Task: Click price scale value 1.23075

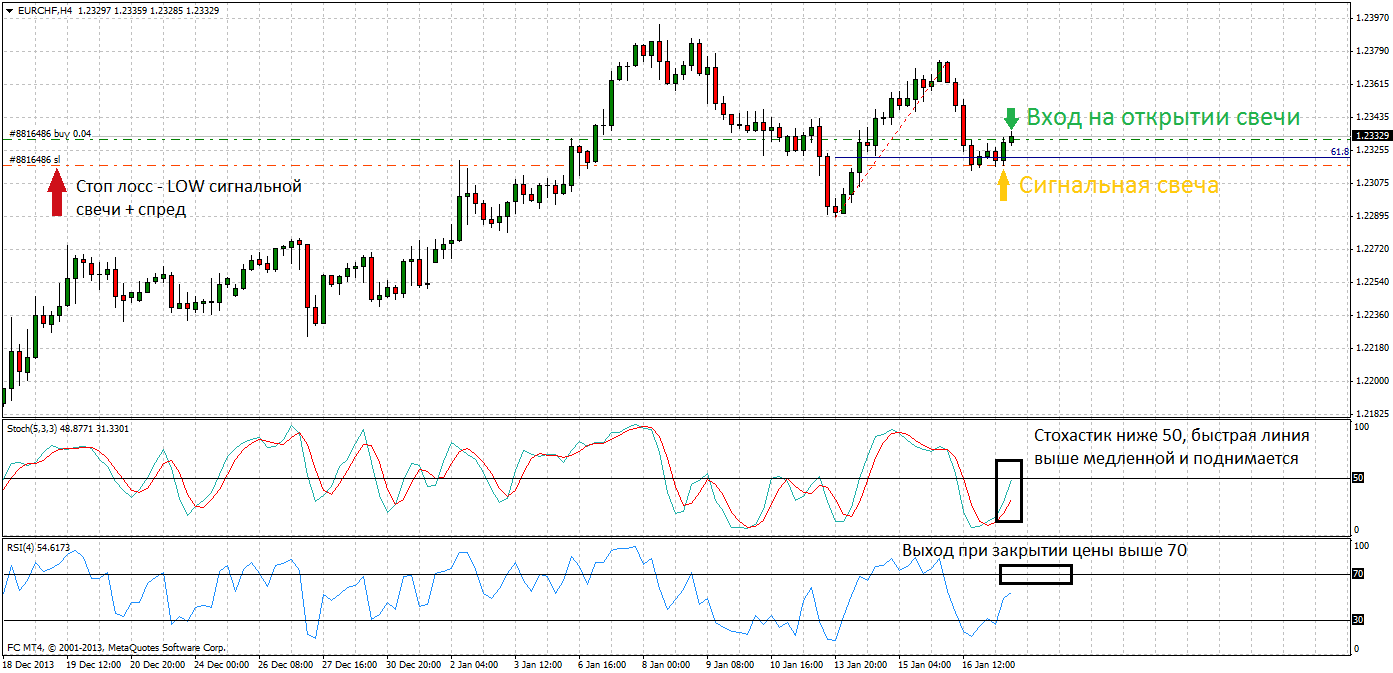Action: 1371,183
